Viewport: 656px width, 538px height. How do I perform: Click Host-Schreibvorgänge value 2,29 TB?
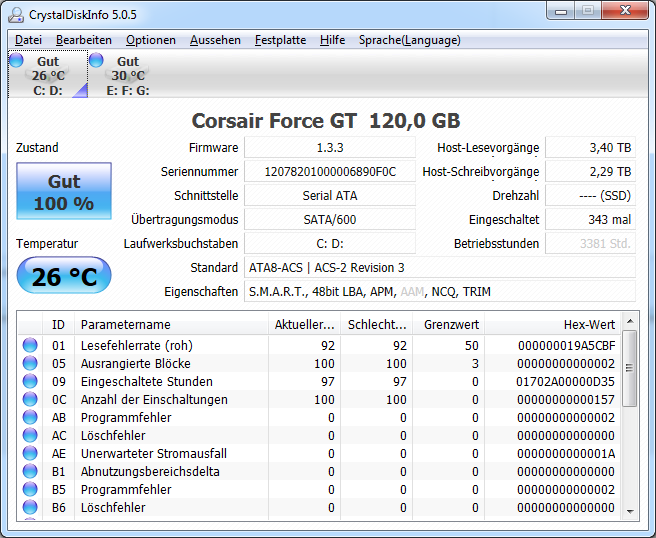pos(591,172)
